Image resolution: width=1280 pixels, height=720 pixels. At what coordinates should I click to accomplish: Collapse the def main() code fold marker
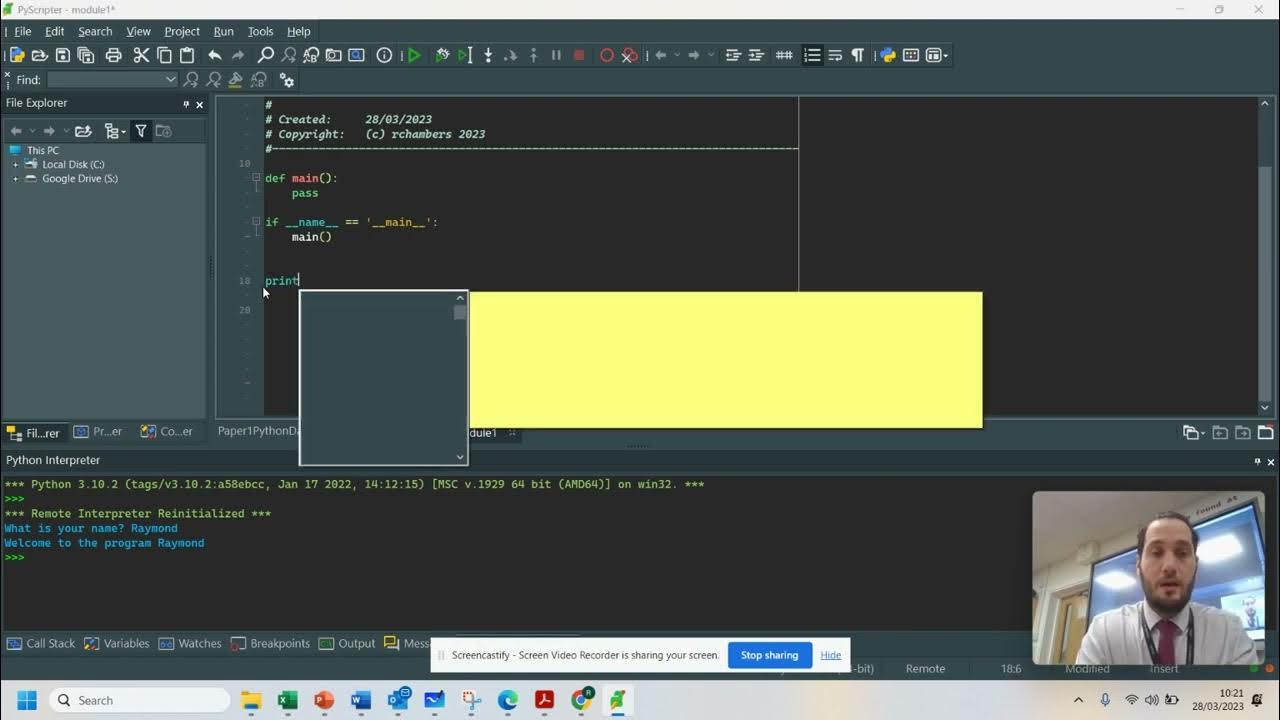click(x=257, y=178)
